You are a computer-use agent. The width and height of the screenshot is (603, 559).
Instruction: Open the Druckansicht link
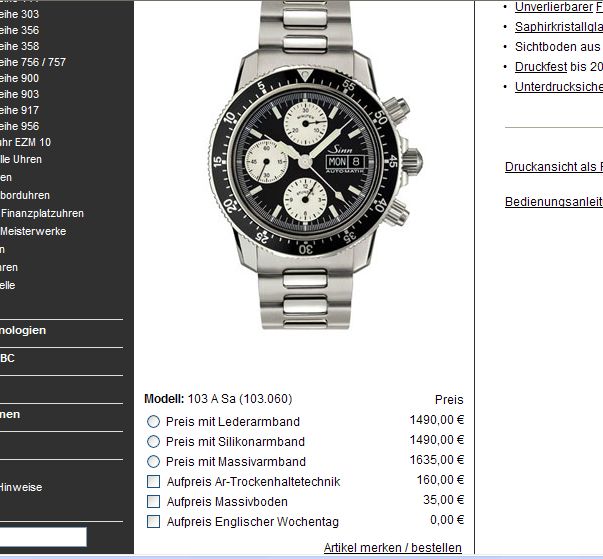pyautogui.click(x=554, y=166)
